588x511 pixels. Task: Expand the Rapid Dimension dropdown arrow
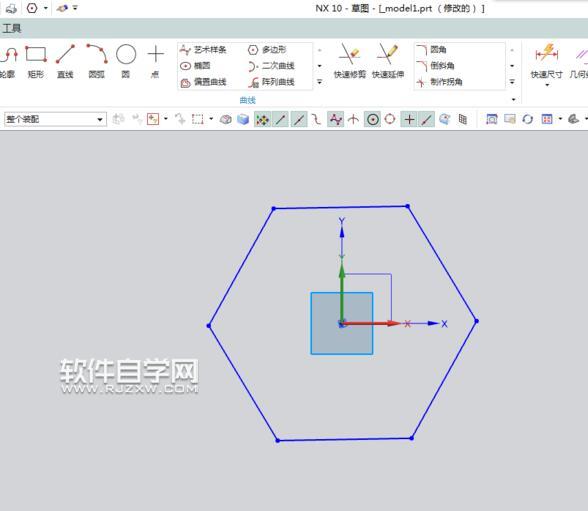pos(547,85)
